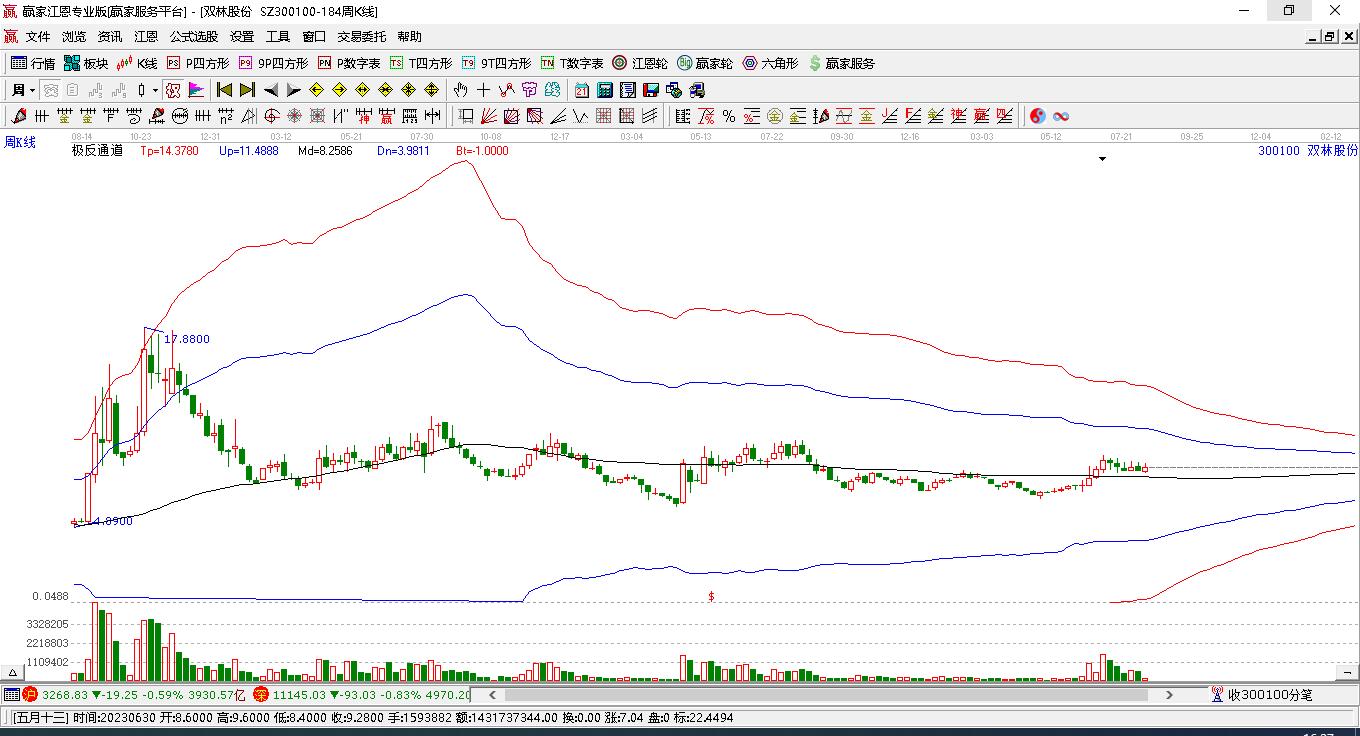Toggle the colored flag icon in toolbar
The image size is (1360, 736).
click(x=196, y=90)
